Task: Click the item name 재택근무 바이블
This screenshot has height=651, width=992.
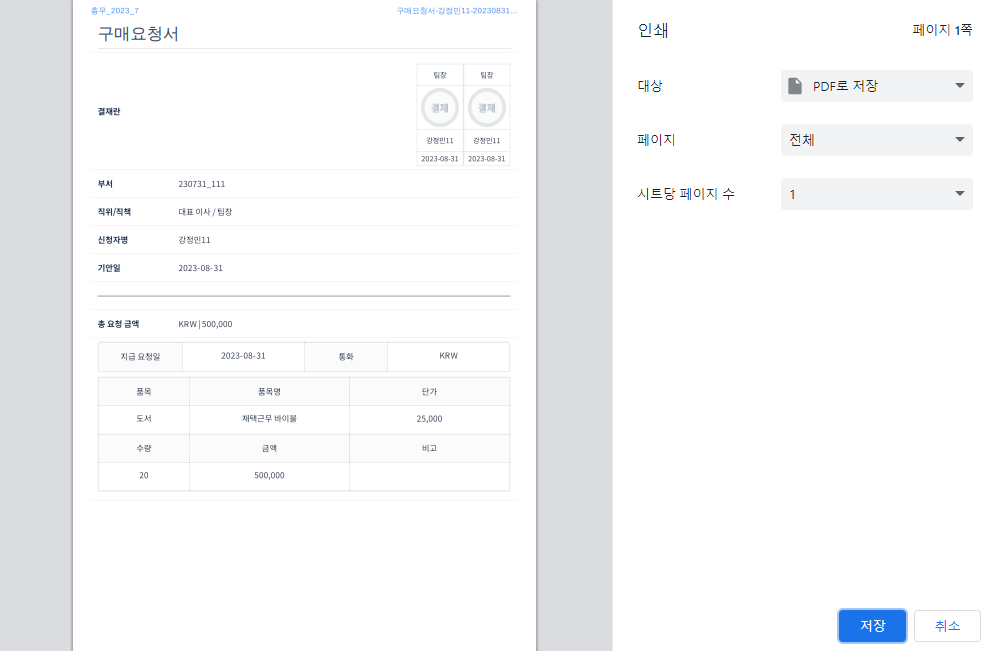Action: pos(270,419)
